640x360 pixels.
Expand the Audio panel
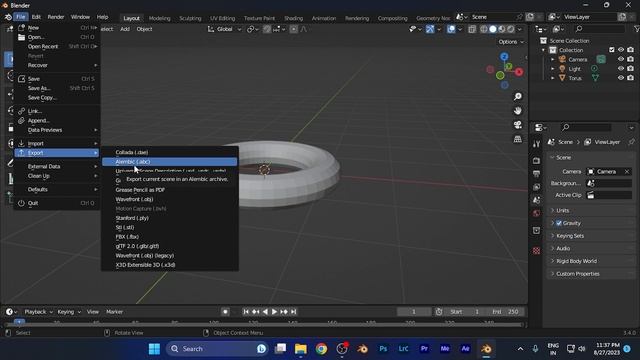click(590, 248)
